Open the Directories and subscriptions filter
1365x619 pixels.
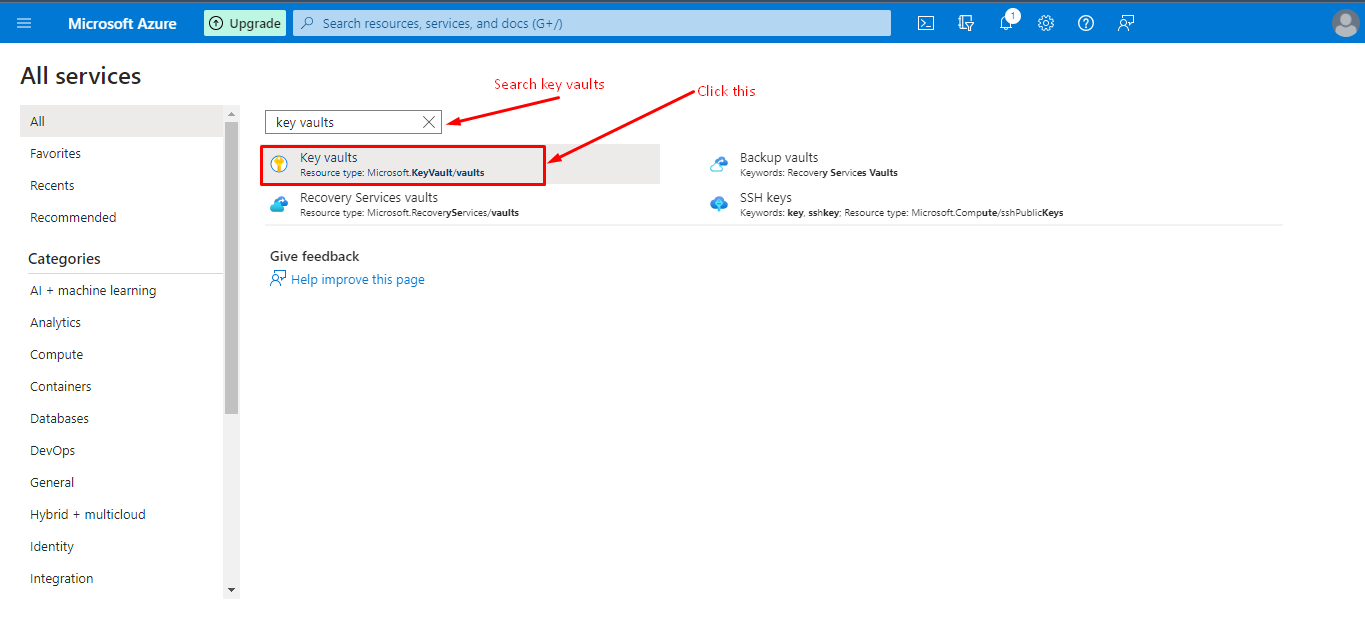pos(966,23)
